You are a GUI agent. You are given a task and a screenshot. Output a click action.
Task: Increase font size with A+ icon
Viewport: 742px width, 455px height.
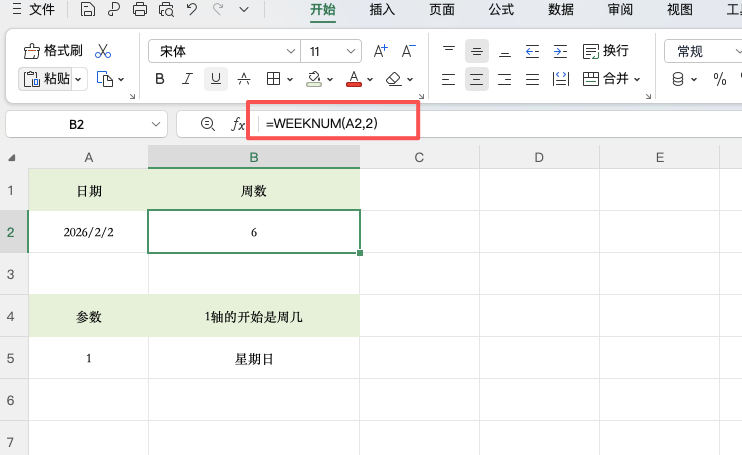tap(380, 51)
